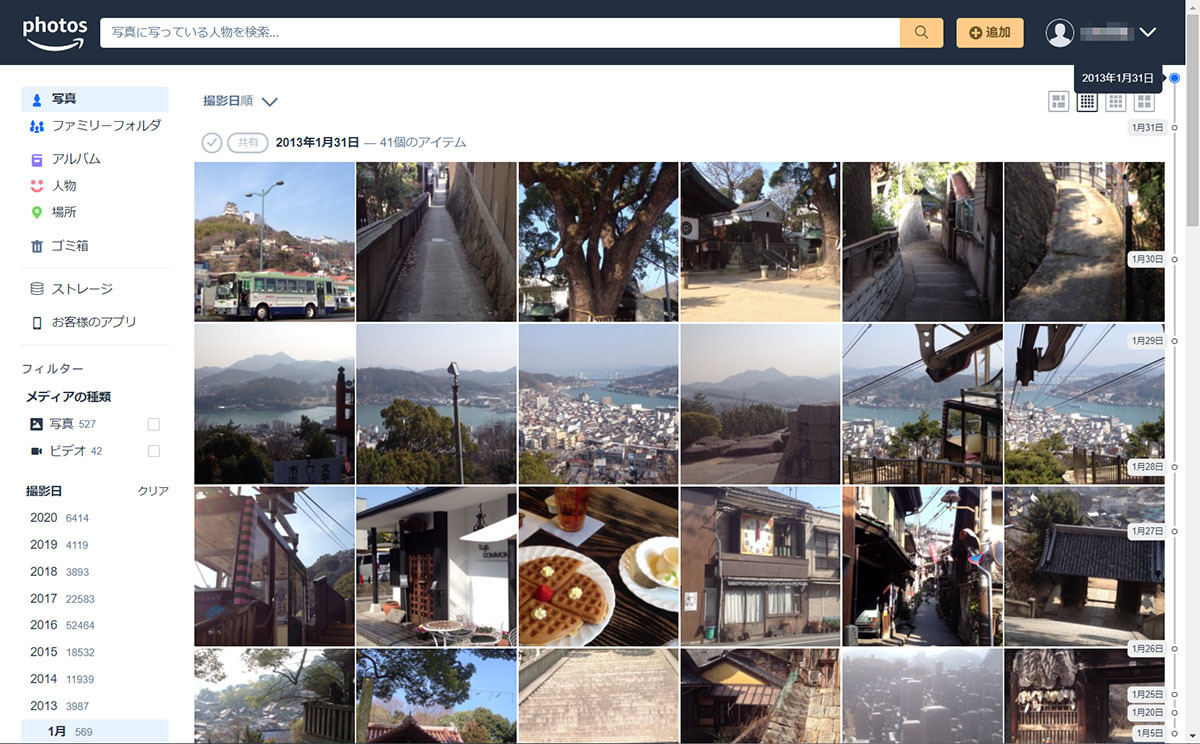Open the old house with clock photo
This screenshot has width=1200, height=744.
point(760,566)
